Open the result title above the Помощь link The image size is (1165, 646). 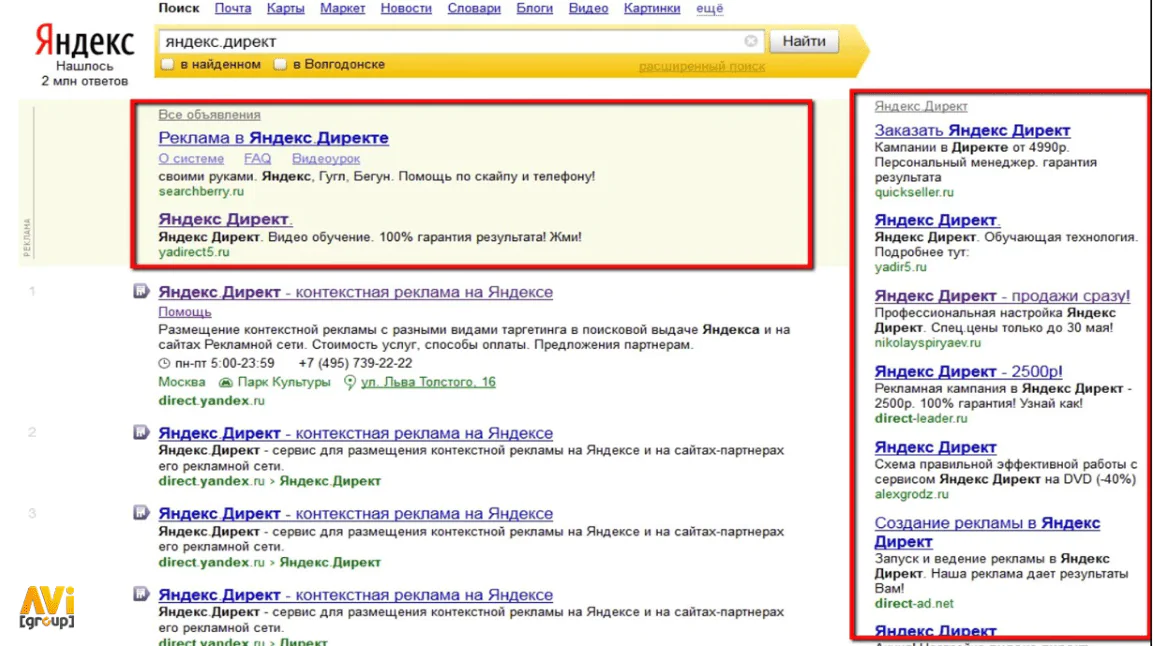click(355, 292)
